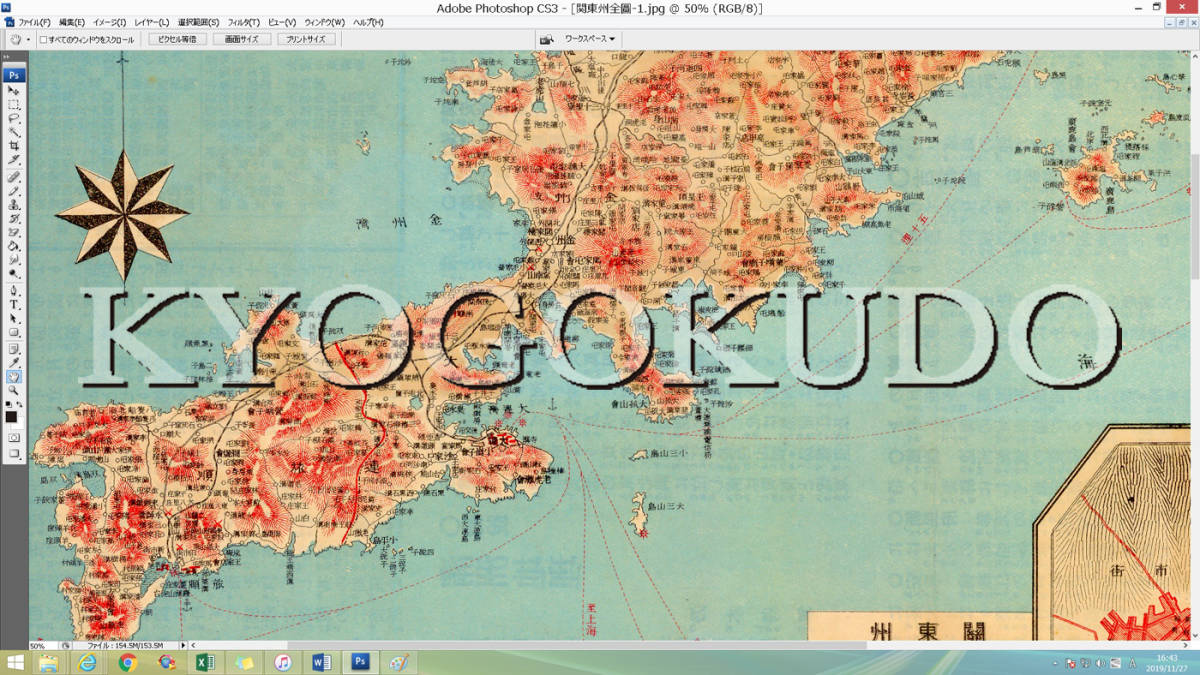
Task: Change the screen mode
Action: [14, 454]
